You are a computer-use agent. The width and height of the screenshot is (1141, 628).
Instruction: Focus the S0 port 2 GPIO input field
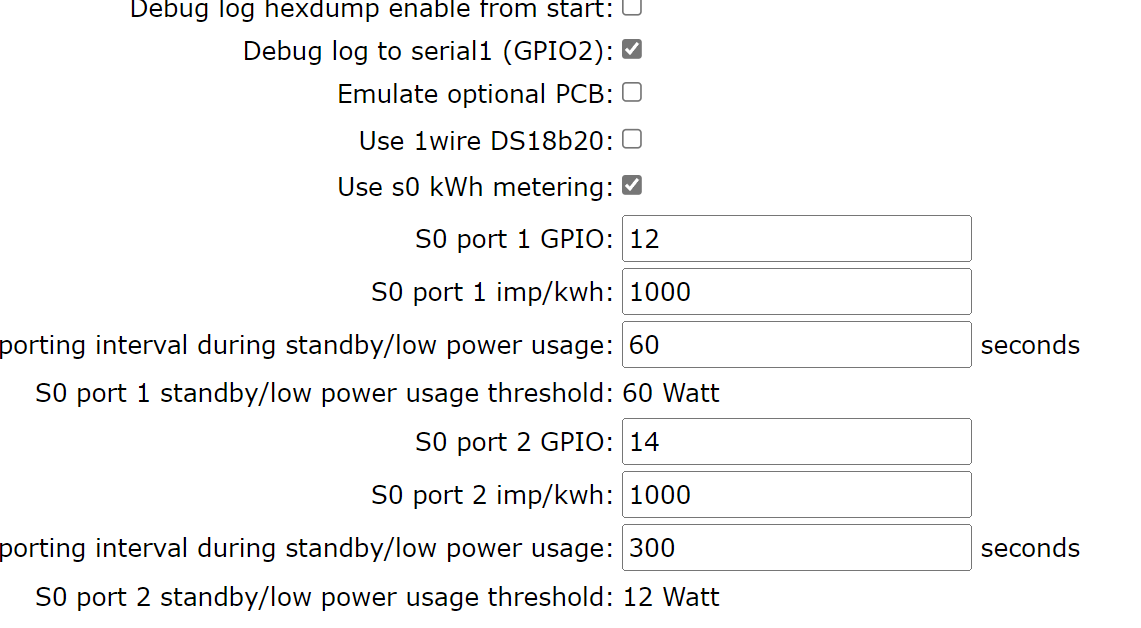tap(796, 442)
